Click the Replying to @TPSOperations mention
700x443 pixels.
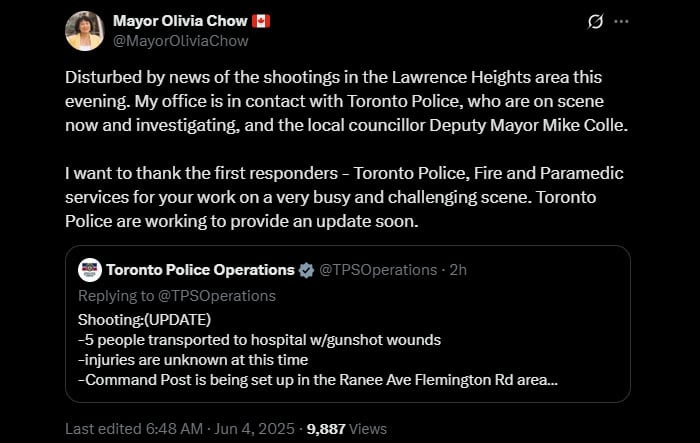click(x=217, y=296)
